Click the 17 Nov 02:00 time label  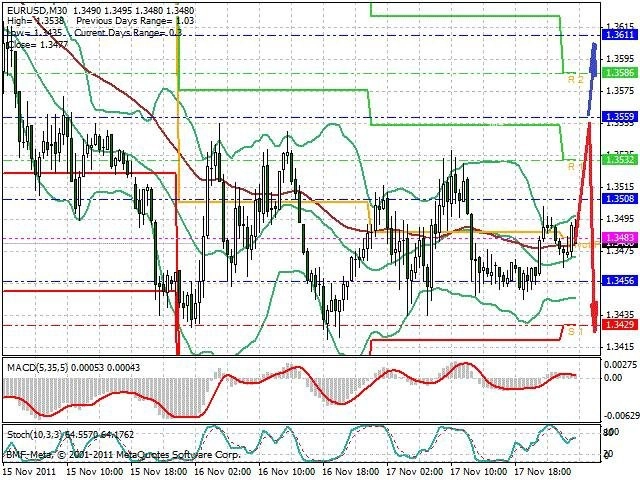415,471
